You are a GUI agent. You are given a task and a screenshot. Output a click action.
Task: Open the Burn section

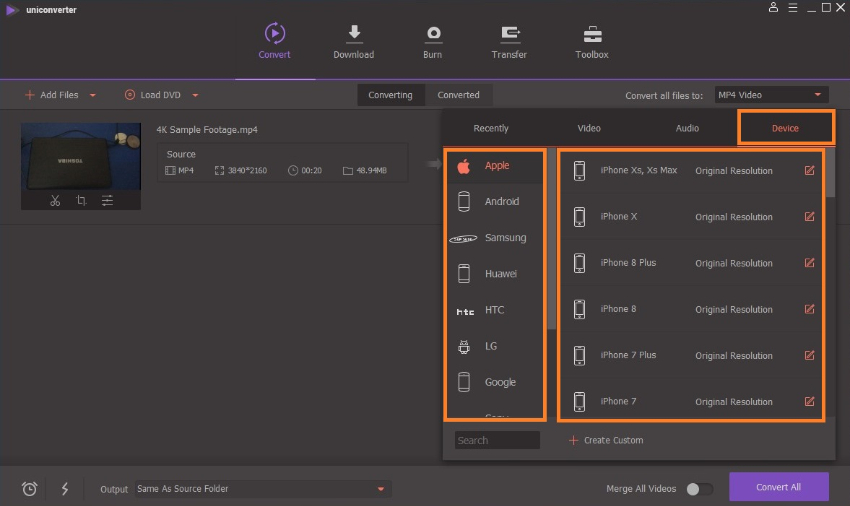[433, 41]
